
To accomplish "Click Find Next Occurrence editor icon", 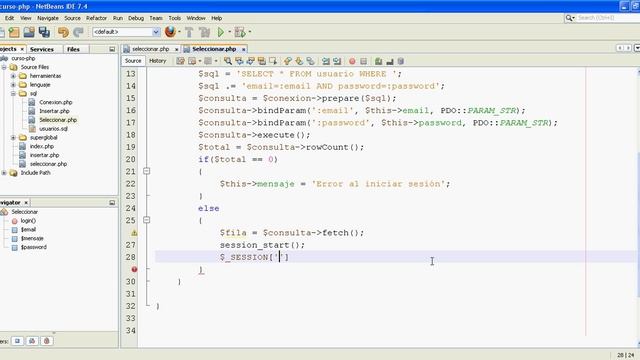I will (x=251, y=61).
